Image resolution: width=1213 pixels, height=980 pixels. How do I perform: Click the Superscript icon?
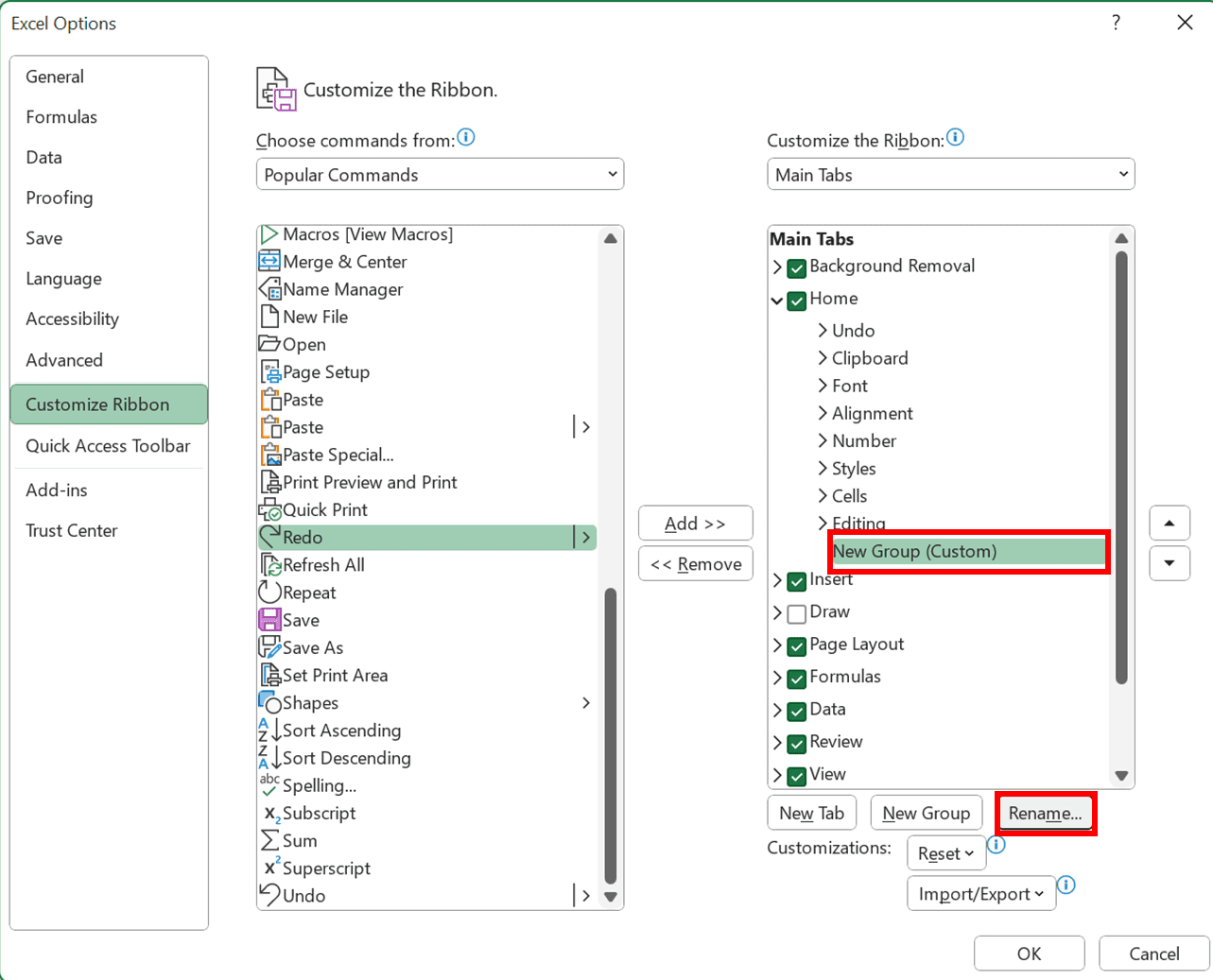click(x=271, y=867)
